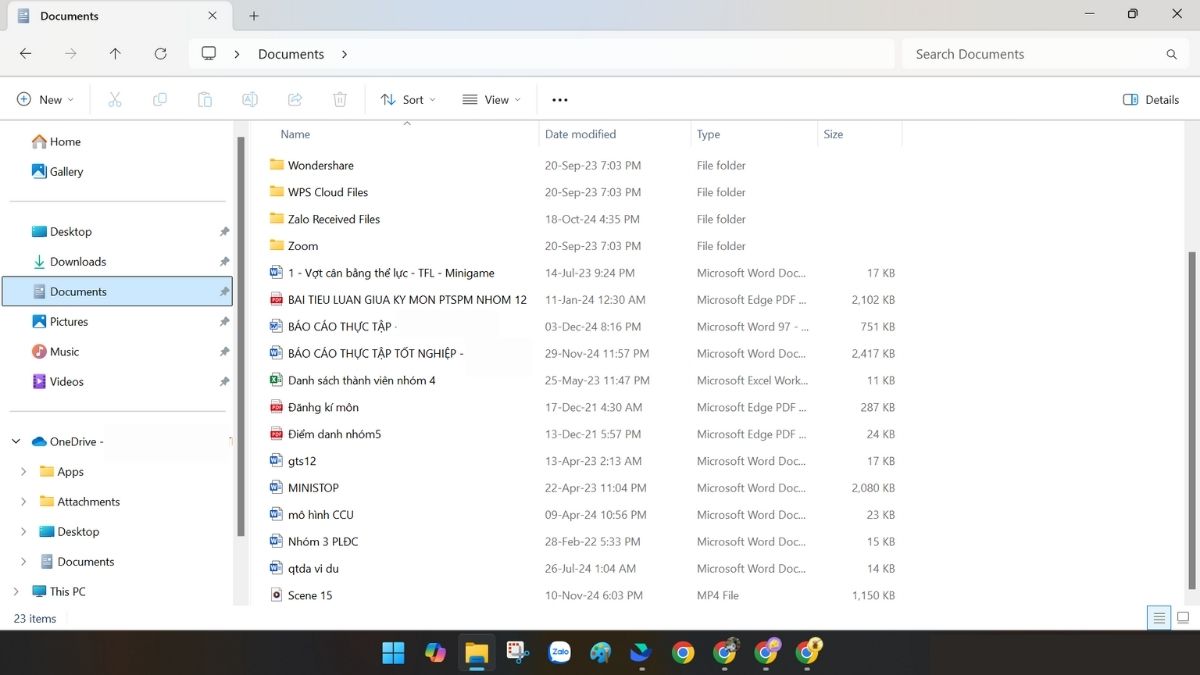
Task: Go forward with the right arrow
Action: [70, 54]
